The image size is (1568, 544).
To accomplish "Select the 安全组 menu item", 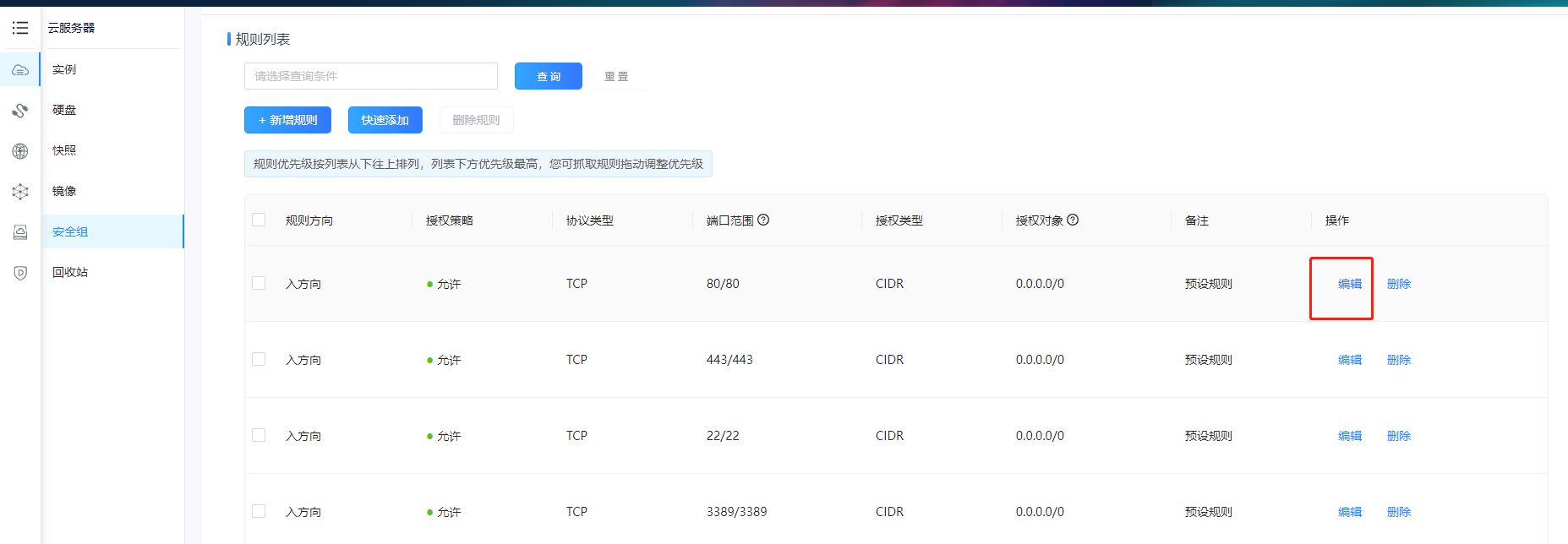I will 112,231.
